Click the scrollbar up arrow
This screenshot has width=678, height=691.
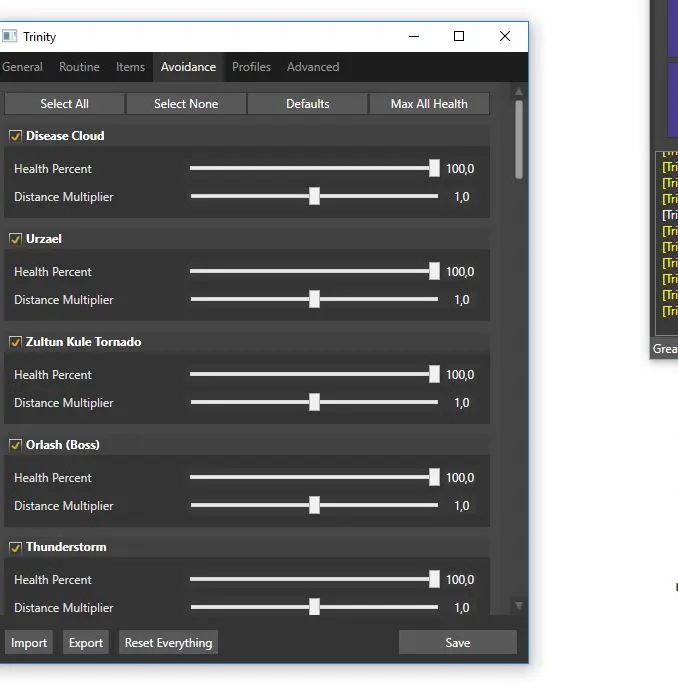click(x=519, y=92)
